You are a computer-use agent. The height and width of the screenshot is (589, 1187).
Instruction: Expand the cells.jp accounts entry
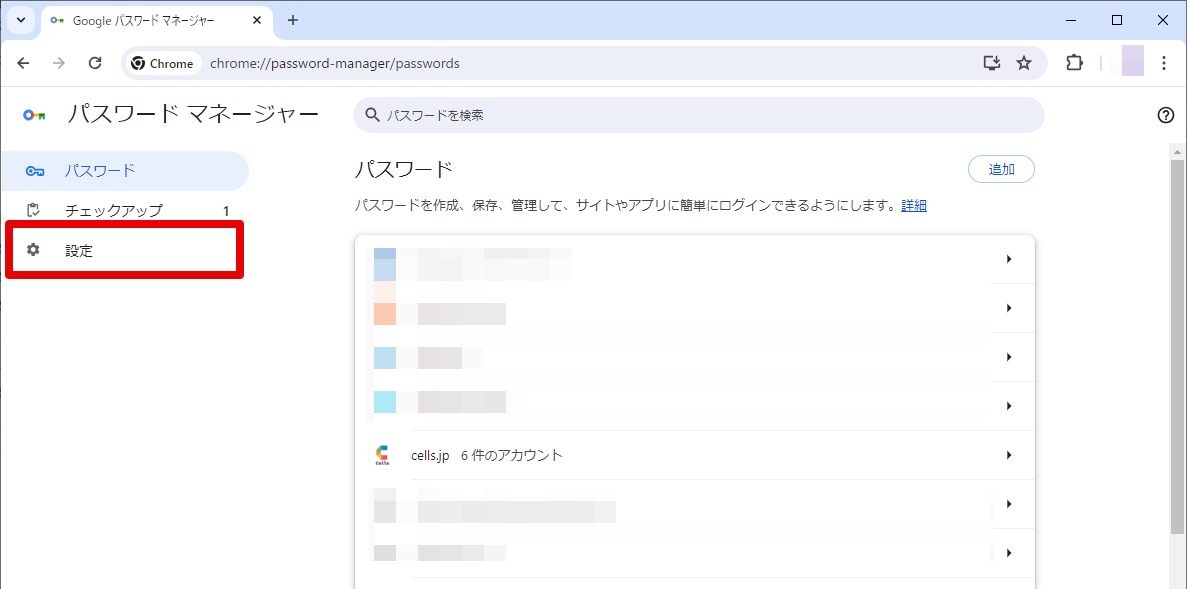pyautogui.click(x=694, y=455)
